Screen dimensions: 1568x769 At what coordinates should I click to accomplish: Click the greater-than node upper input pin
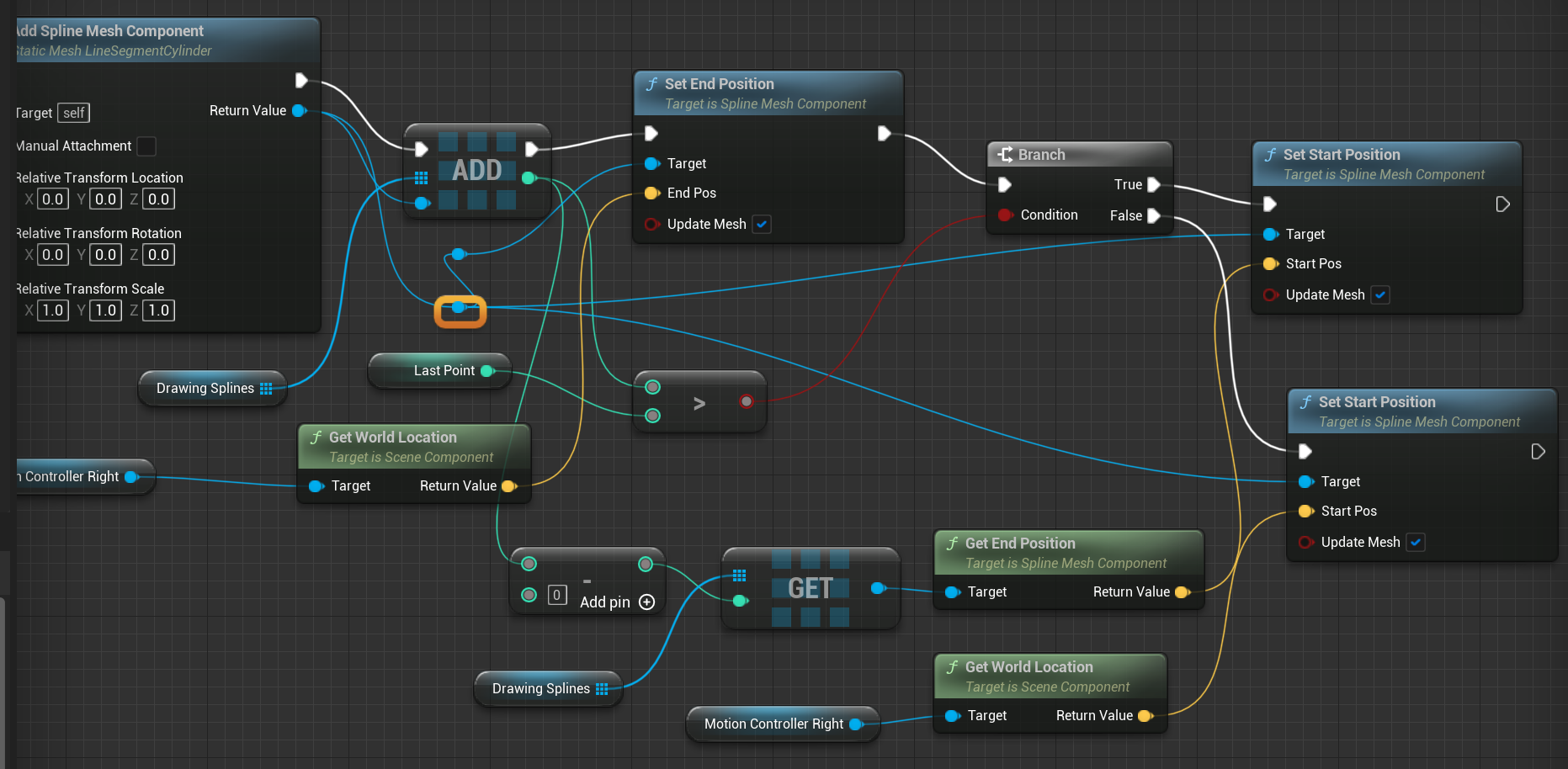point(652,387)
